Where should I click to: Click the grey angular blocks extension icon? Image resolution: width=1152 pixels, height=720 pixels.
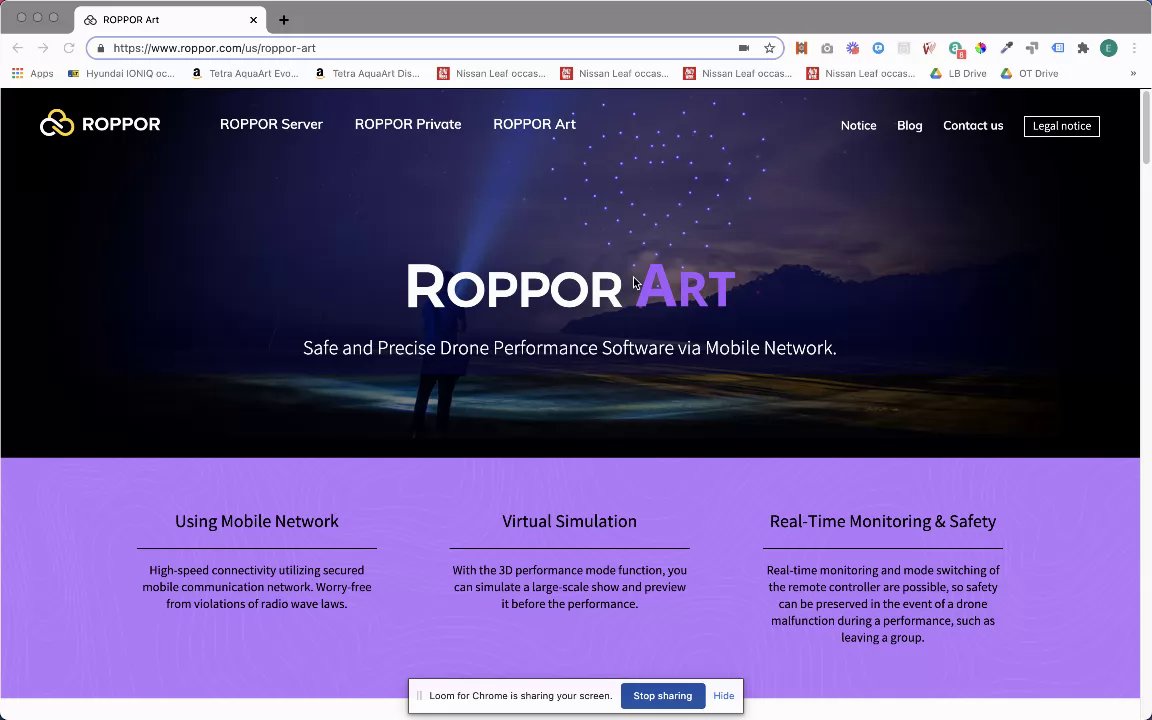click(x=1032, y=48)
